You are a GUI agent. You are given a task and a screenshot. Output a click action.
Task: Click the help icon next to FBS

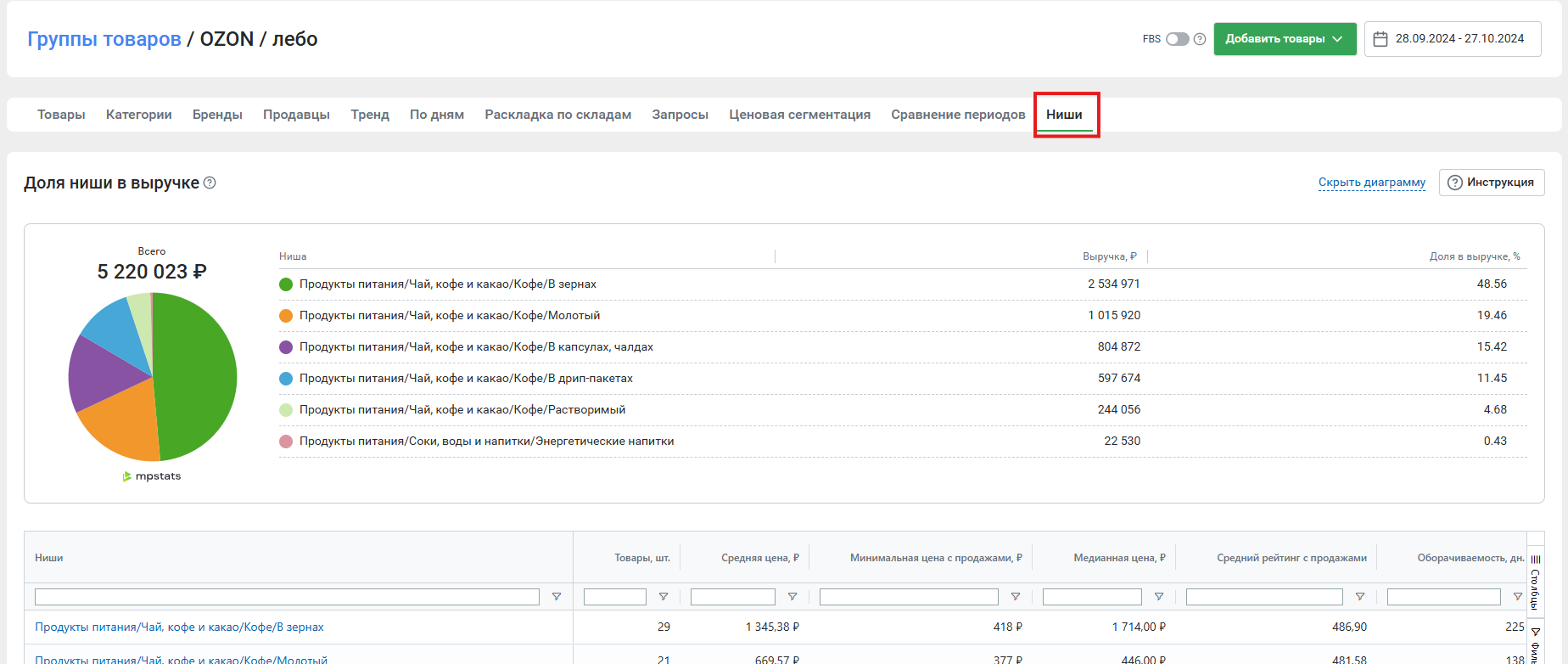click(x=1200, y=39)
